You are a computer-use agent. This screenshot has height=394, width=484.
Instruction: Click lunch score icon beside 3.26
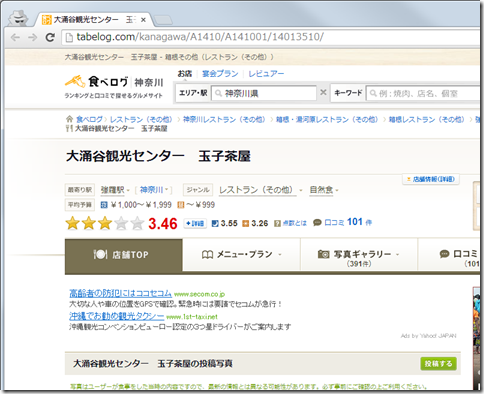click(x=246, y=223)
